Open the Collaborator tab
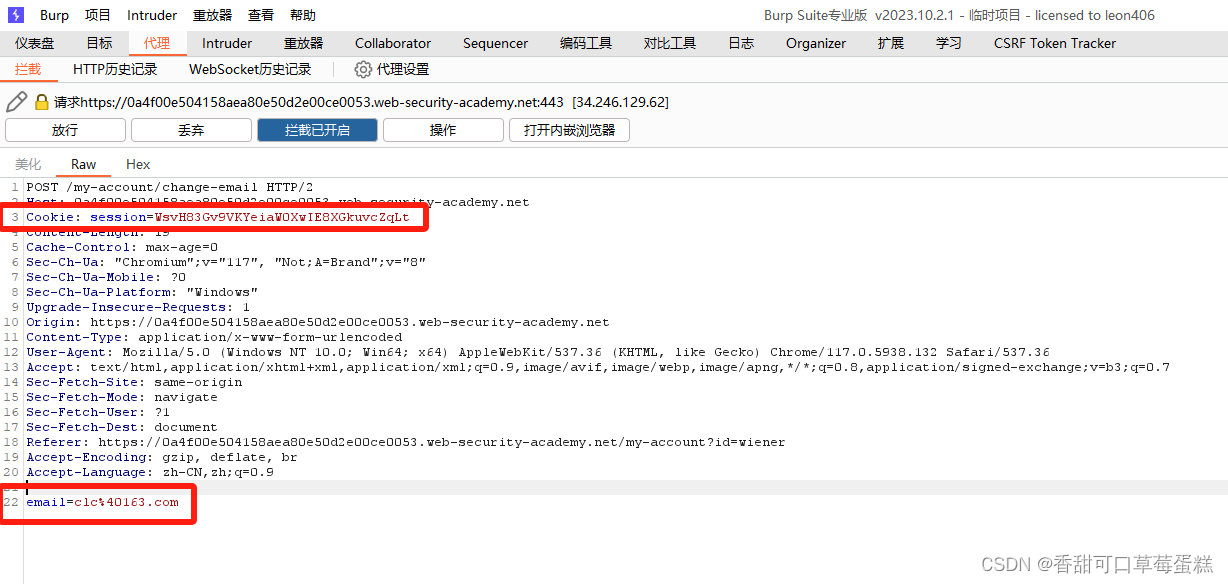 393,43
